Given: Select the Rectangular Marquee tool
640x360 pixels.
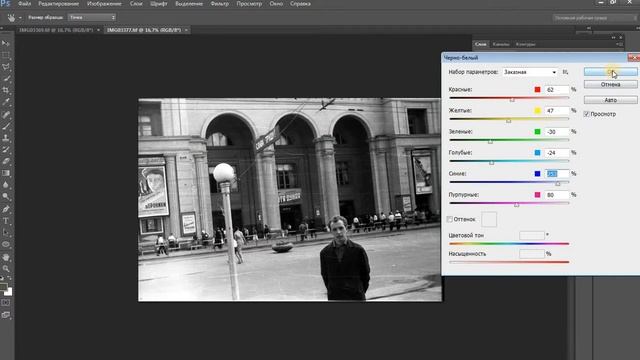Looking at the screenshot, I should point(6,55).
